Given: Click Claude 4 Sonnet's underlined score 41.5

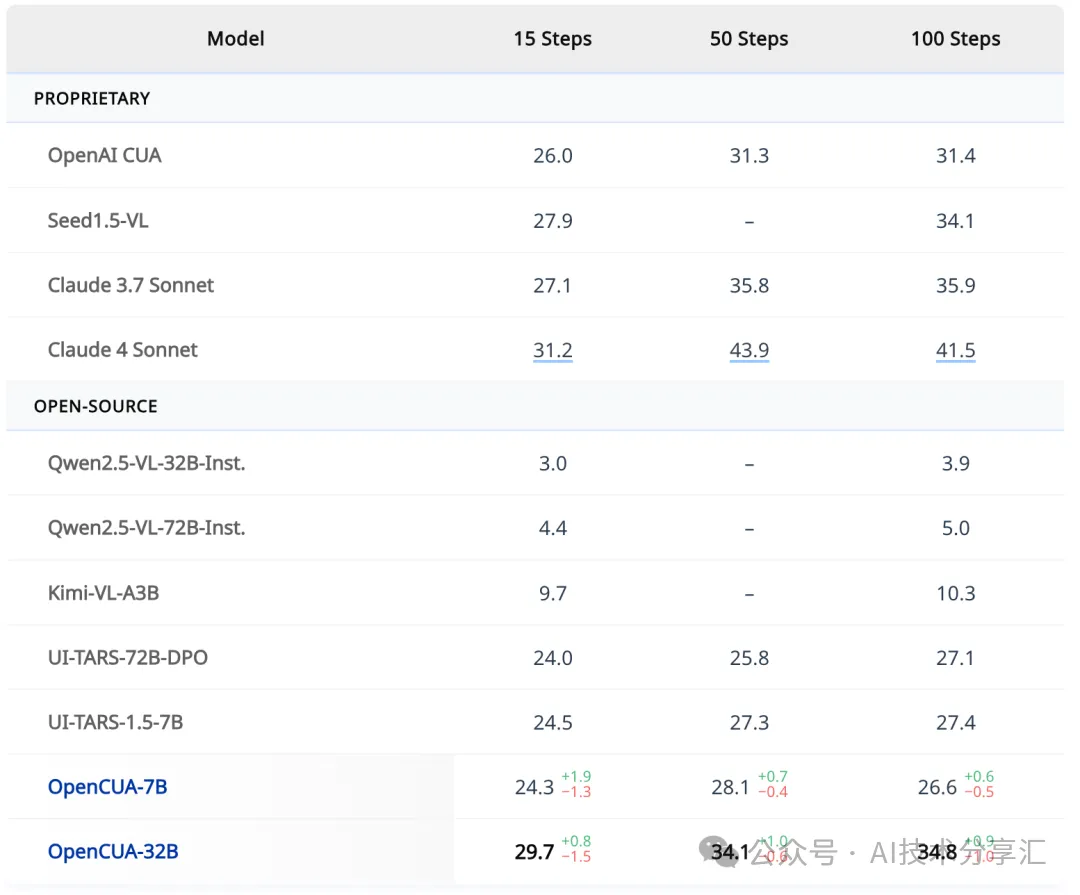Looking at the screenshot, I should point(955,351).
